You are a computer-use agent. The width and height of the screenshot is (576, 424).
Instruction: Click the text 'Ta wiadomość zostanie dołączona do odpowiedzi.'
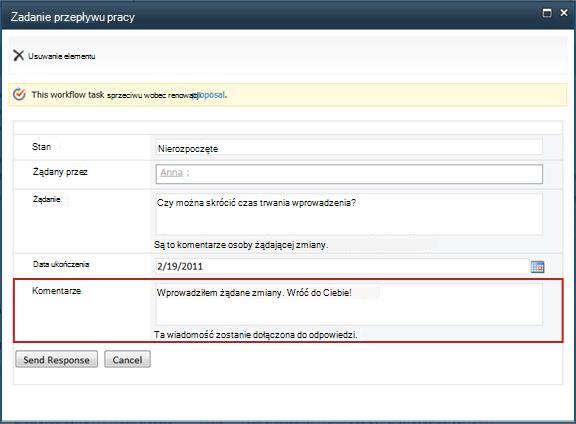[256, 335]
